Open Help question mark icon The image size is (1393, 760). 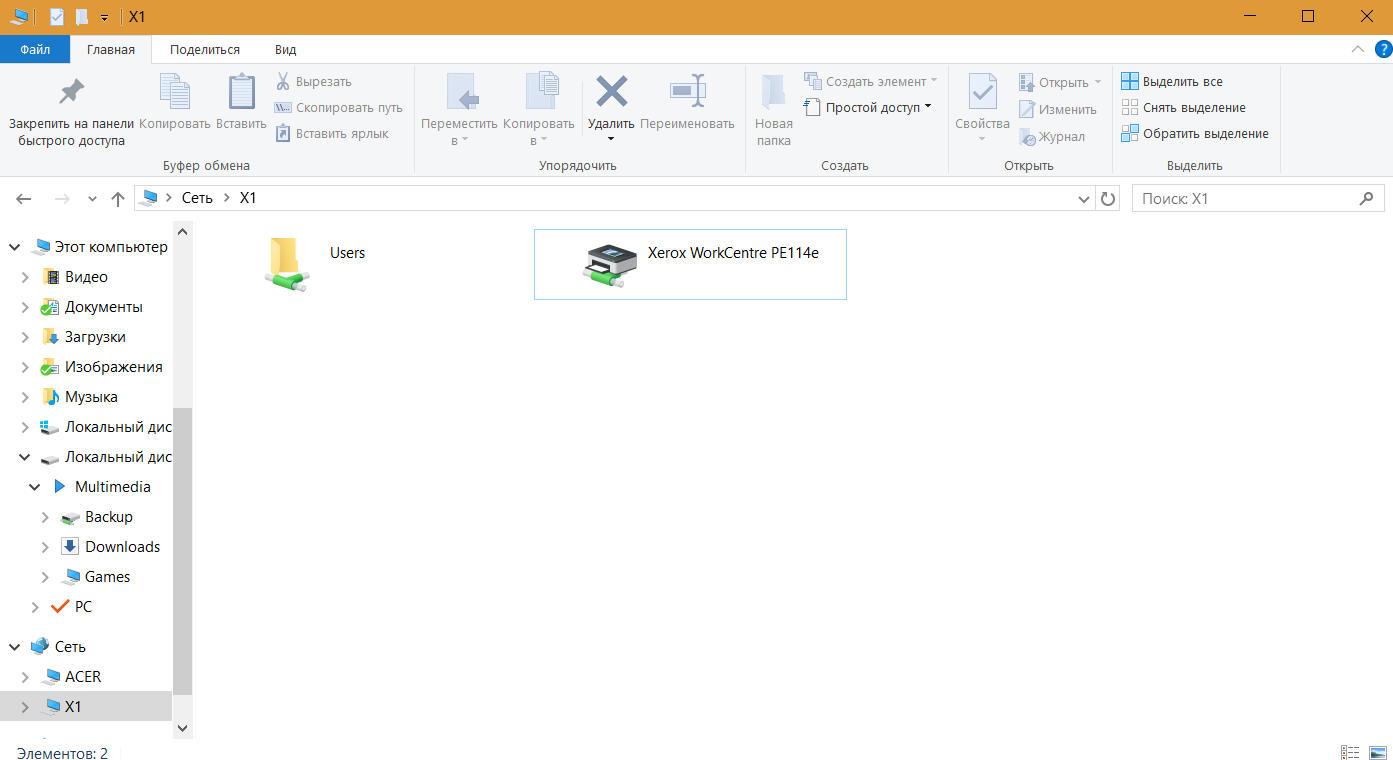click(x=1383, y=49)
